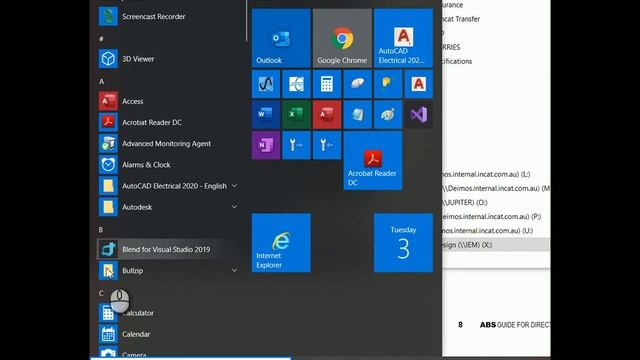Open the Calculator small tile

click(327, 84)
